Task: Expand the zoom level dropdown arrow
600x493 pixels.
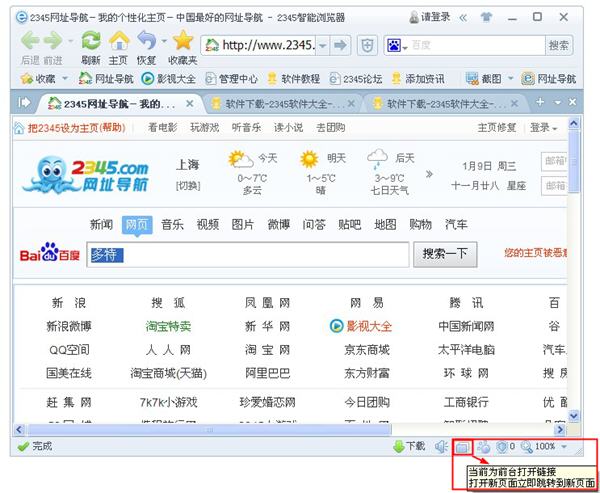Action: (564, 446)
